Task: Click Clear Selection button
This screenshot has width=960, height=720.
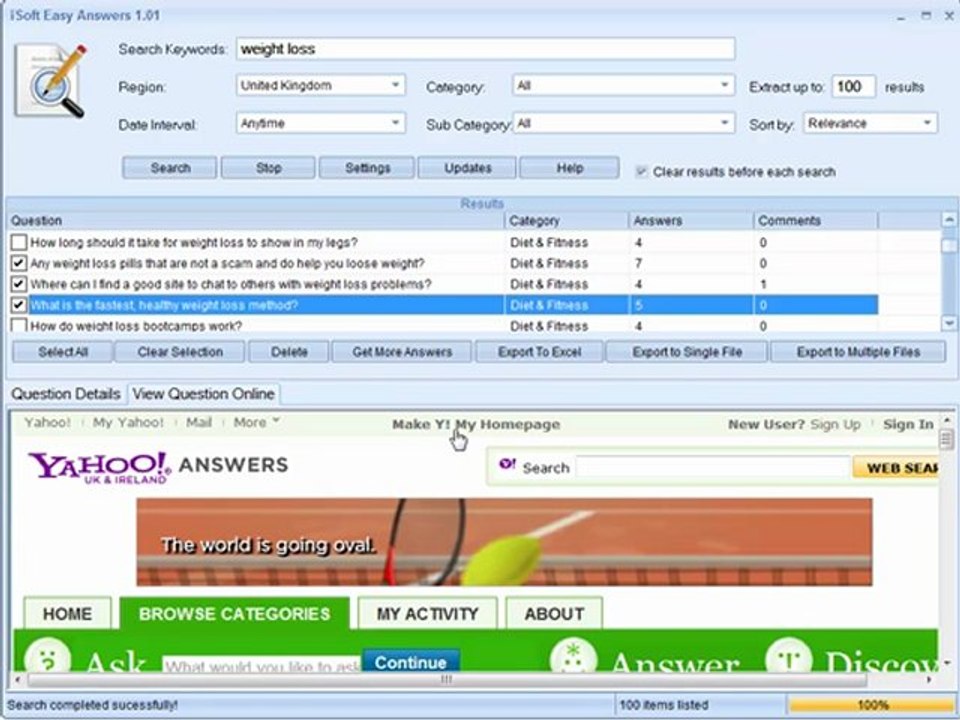Action: click(180, 352)
